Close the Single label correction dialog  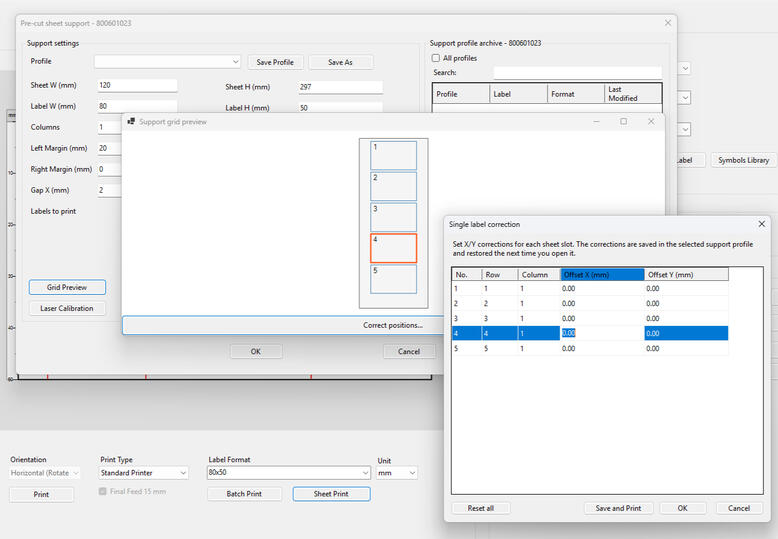[762, 224]
